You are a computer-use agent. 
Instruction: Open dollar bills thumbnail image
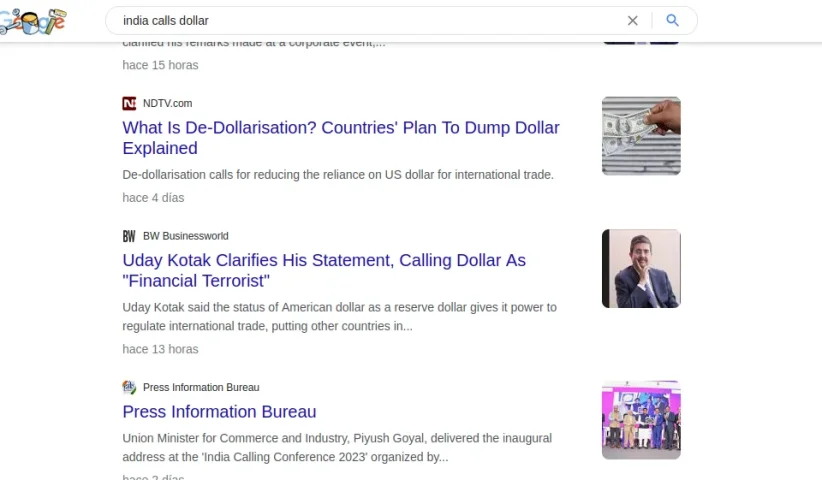pos(641,136)
